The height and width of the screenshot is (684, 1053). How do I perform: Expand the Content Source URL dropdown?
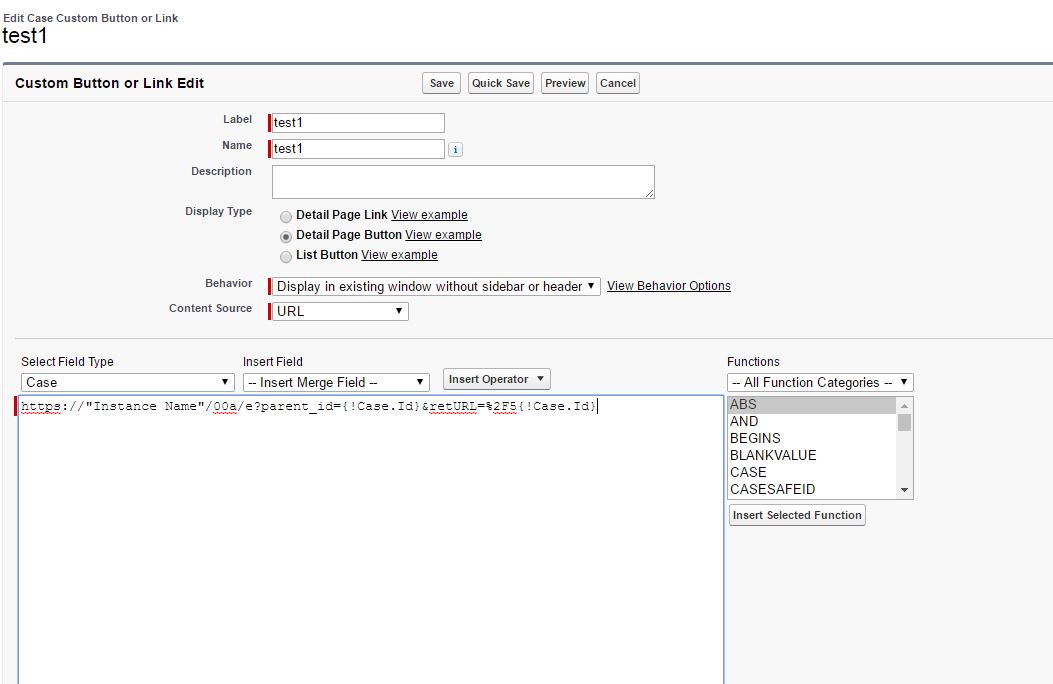(x=340, y=311)
